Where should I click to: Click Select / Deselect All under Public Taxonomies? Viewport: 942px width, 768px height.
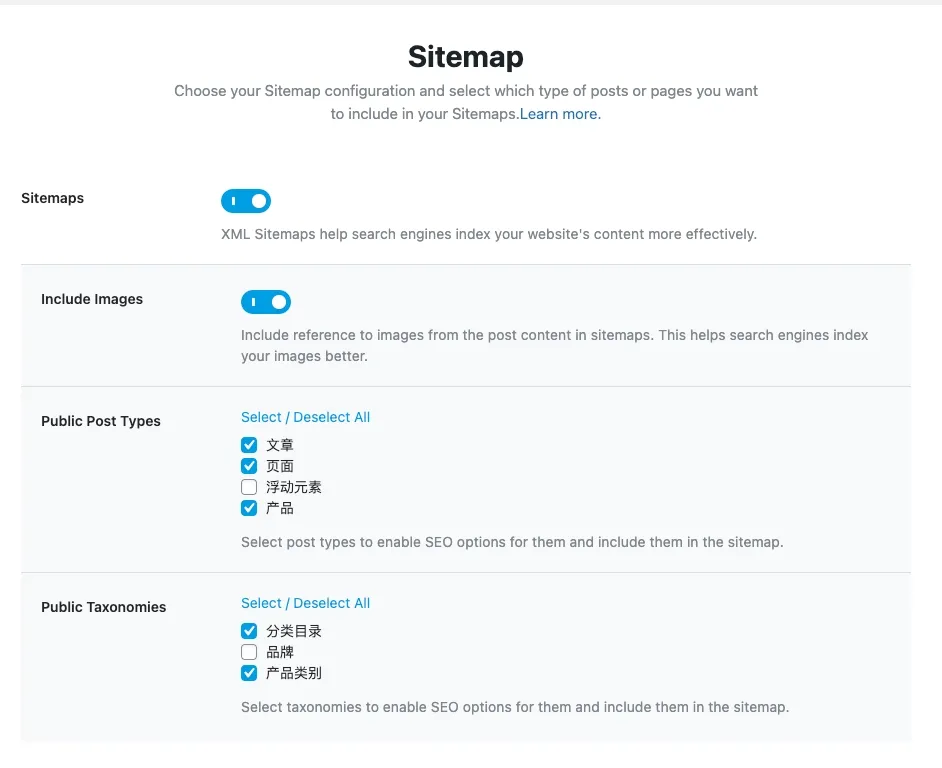[305, 603]
